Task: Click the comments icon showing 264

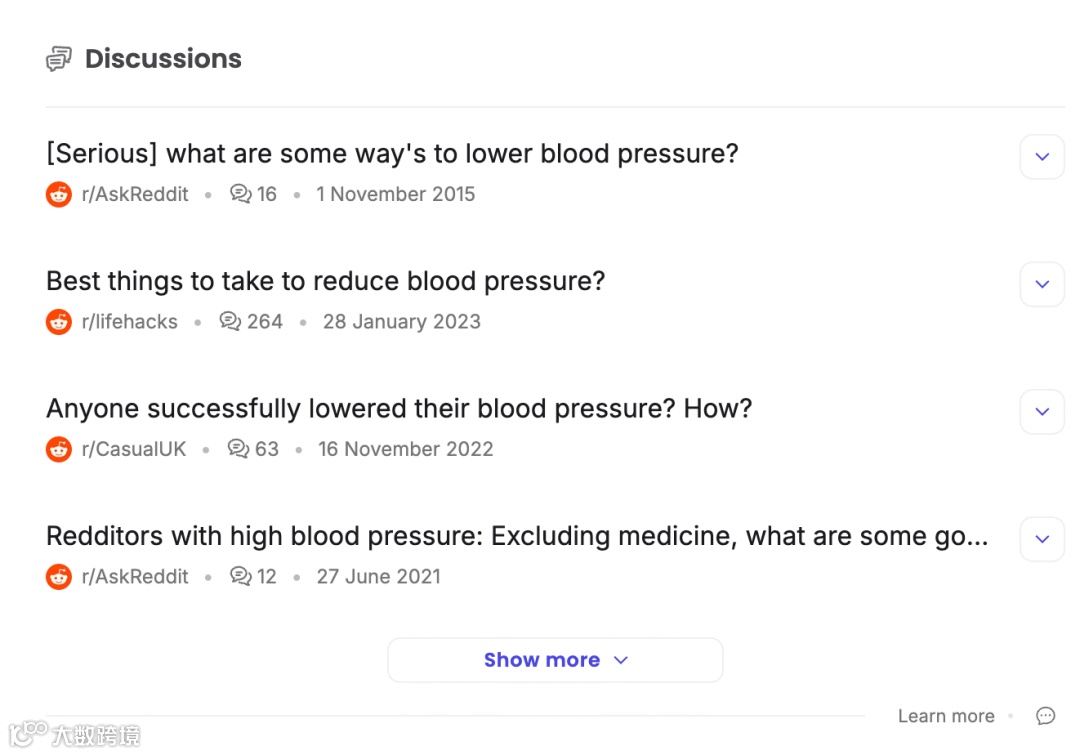Action: tap(230, 322)
